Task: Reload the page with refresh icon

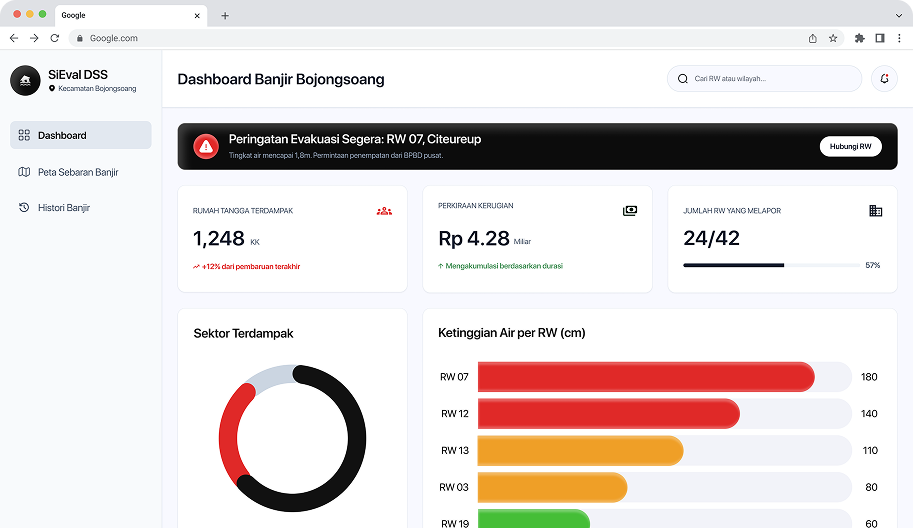Action: point(55,38)
